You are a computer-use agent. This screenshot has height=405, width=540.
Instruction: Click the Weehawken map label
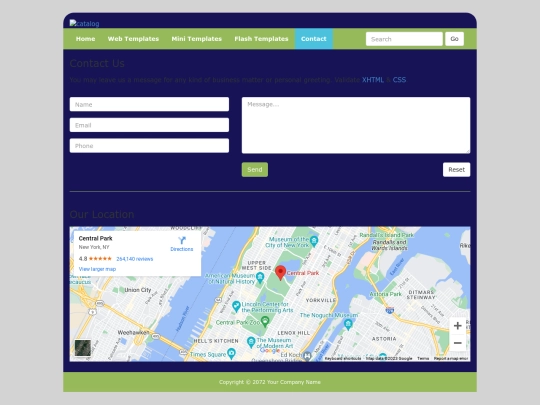(x=133, y=332)
